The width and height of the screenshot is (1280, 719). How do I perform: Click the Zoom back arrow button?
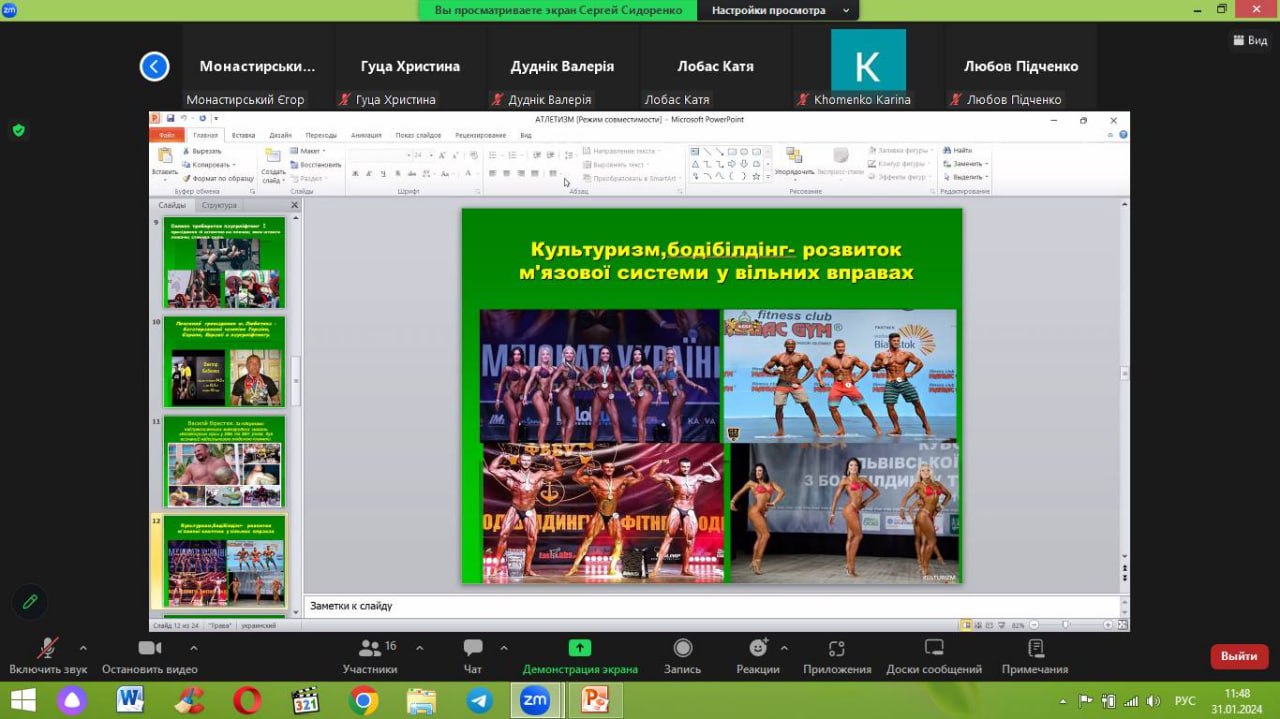(154, 67)
